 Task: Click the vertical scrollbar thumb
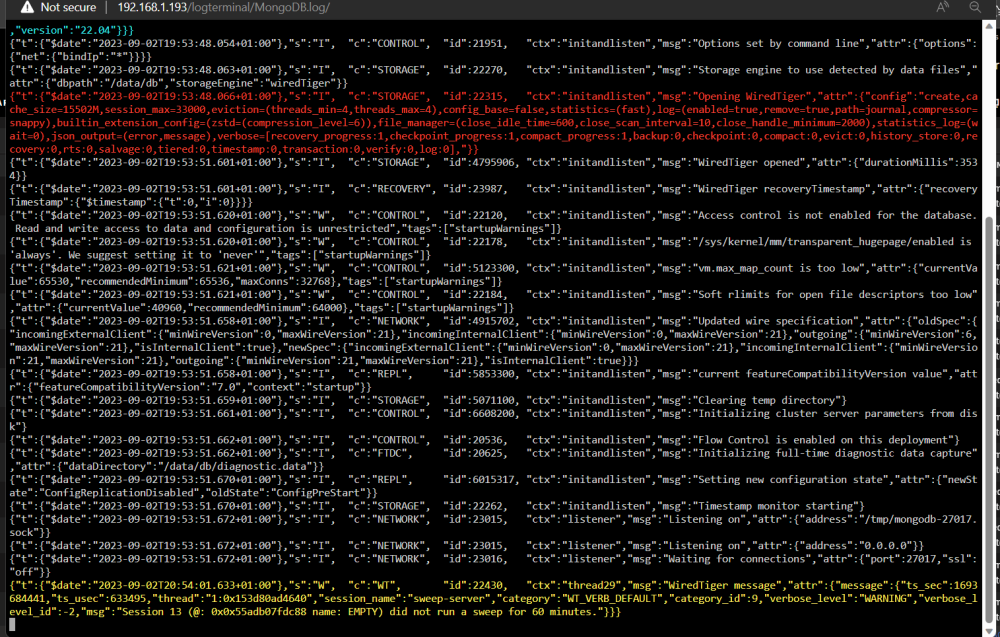pyautogui.click(x=990, y=418)
